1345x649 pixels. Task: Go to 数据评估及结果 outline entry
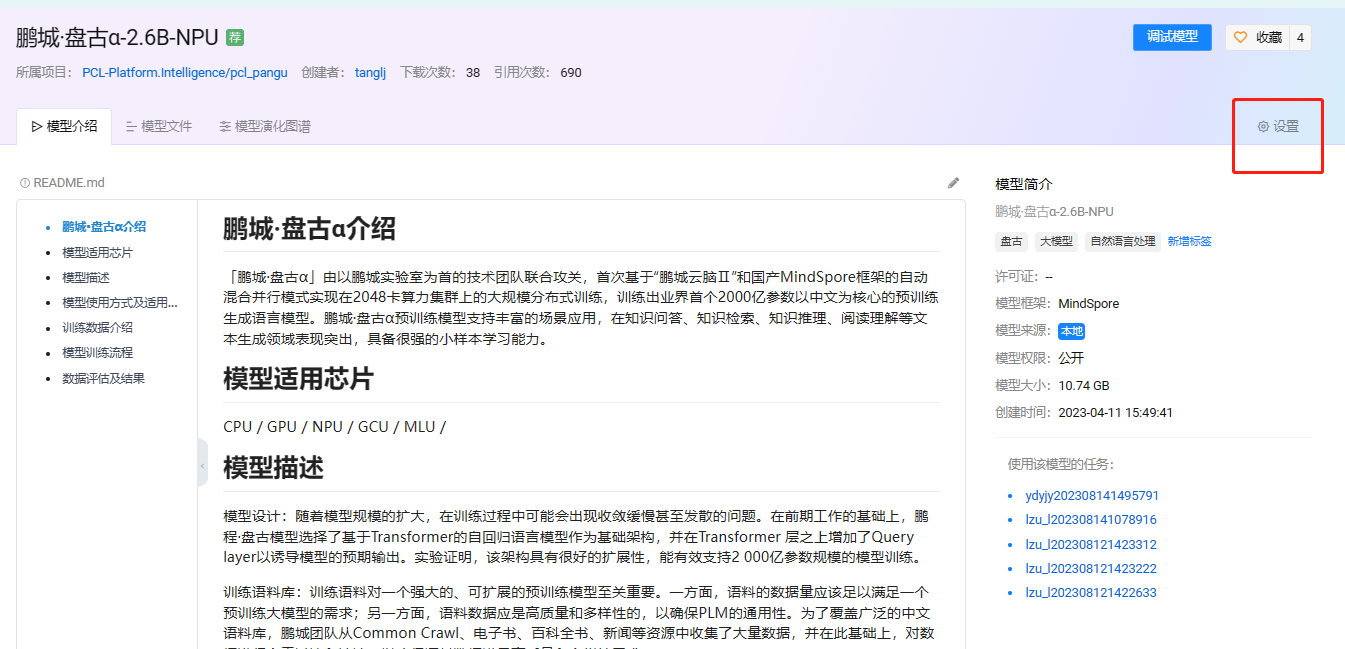tap(103, 378)
